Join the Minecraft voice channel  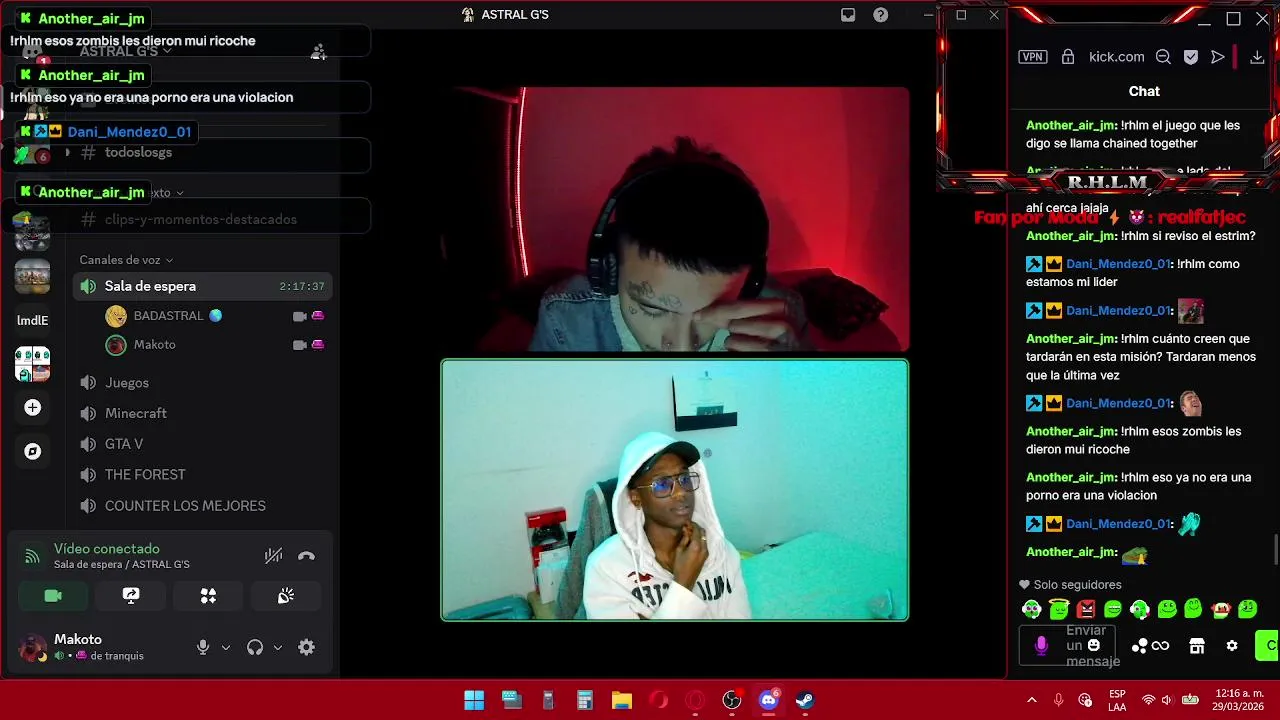tap(203, 413)
